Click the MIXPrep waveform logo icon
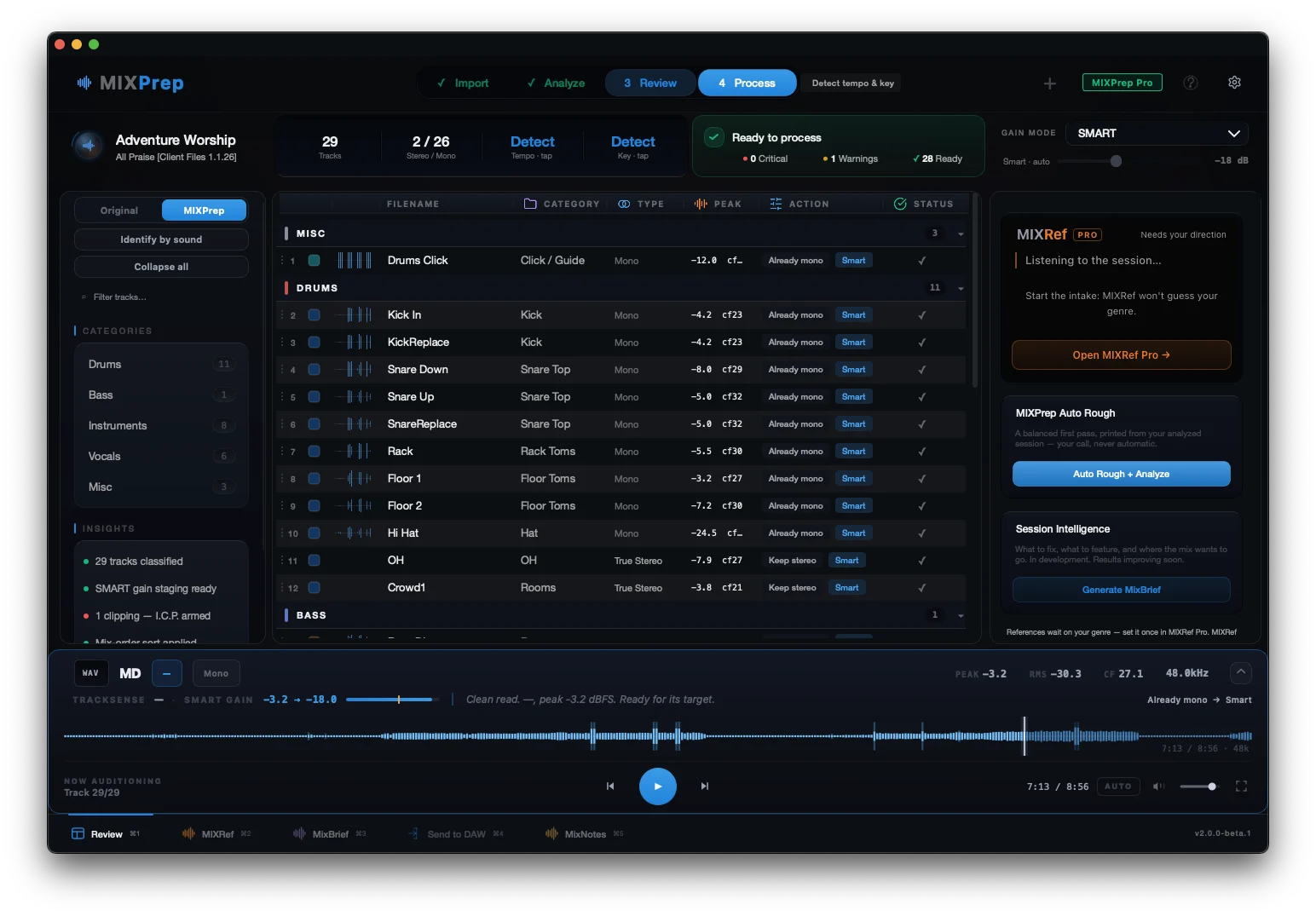 tap(84, 83)
